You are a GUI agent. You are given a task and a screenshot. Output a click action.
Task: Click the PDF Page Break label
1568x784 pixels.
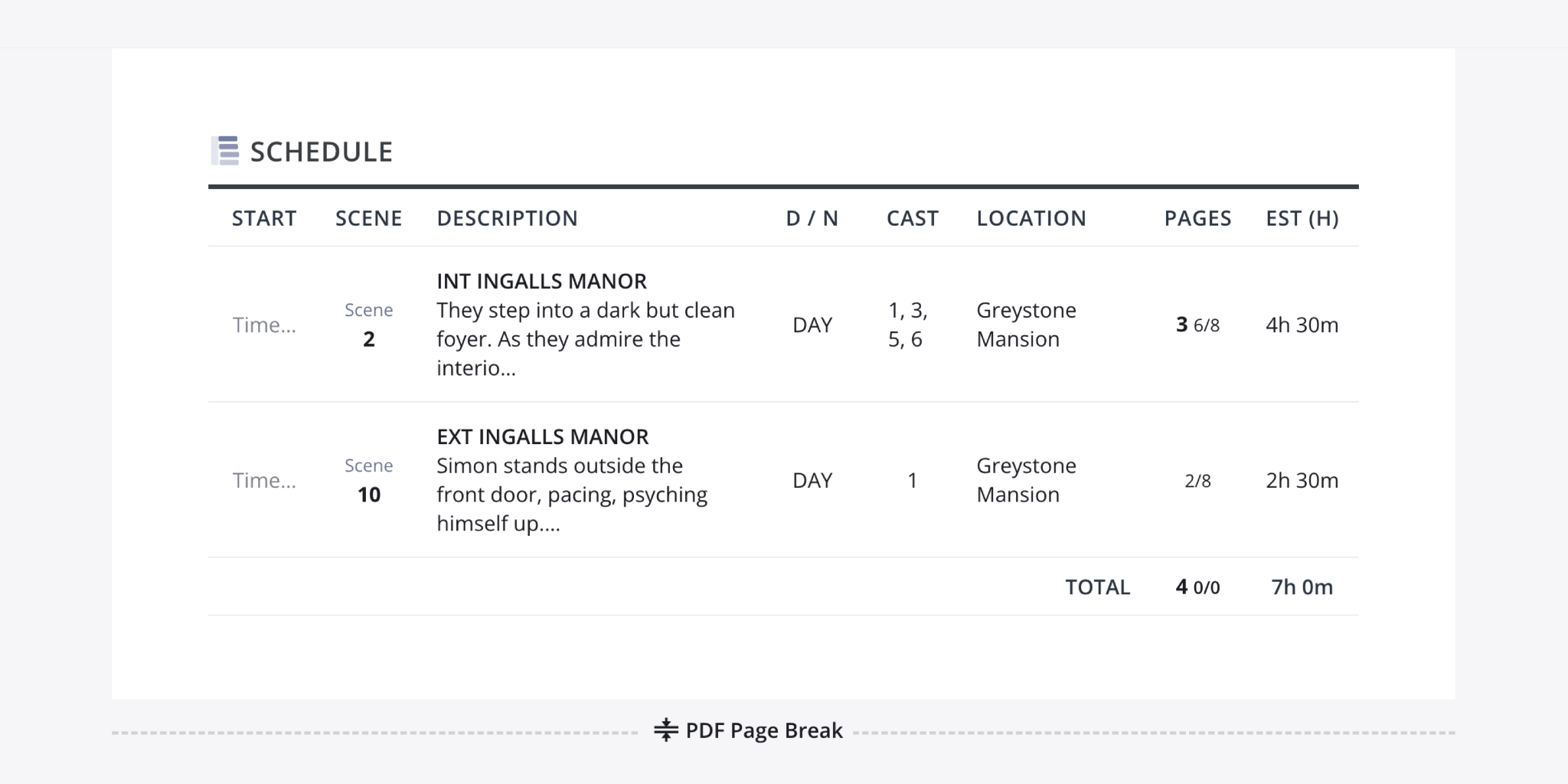[763, 730]
